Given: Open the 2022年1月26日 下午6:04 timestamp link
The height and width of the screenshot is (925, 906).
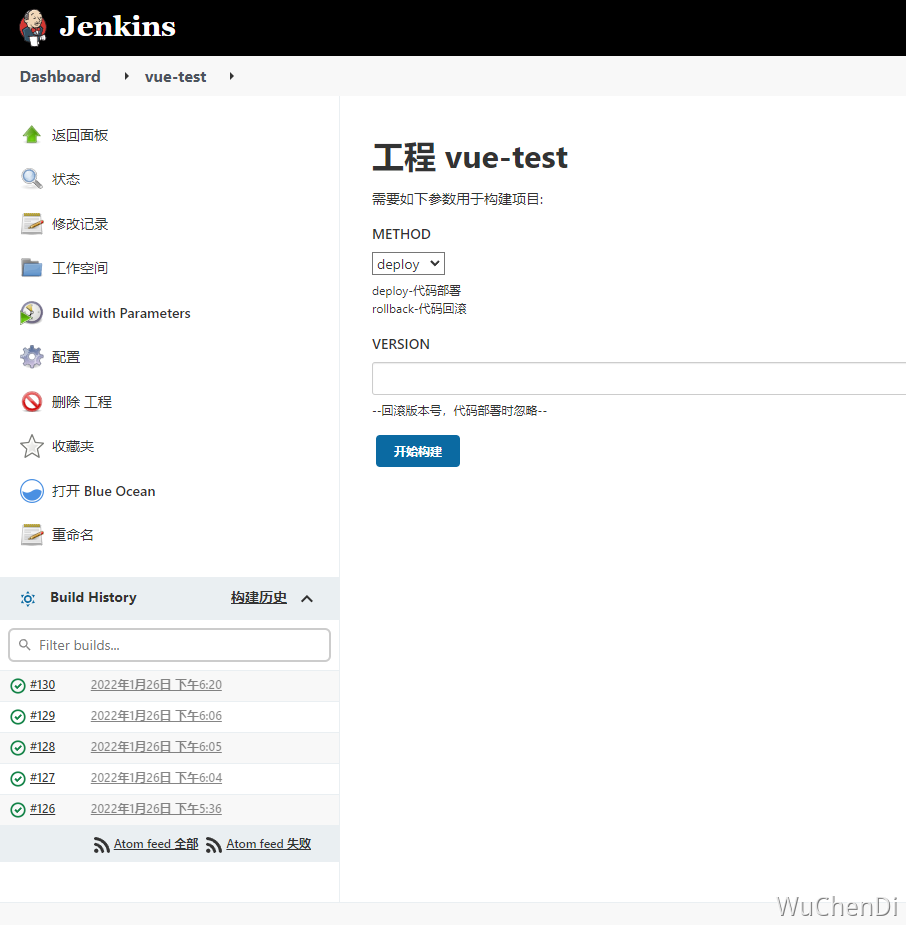Looking at the screenshot, I should [156, 778].
